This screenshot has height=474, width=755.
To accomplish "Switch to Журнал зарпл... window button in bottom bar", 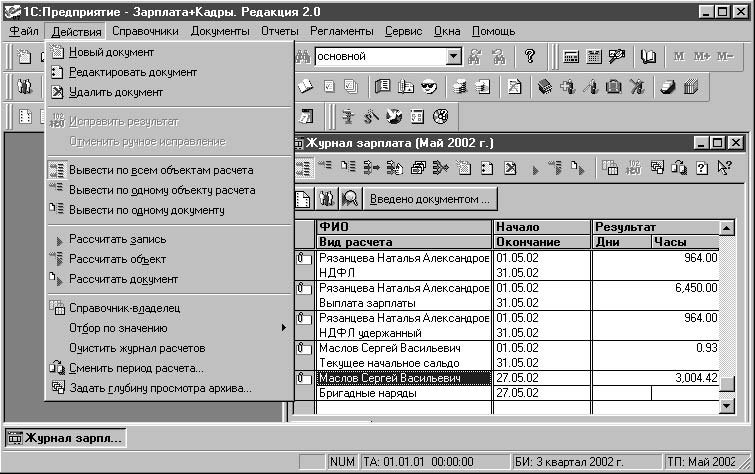I will (x=65, y=438).
